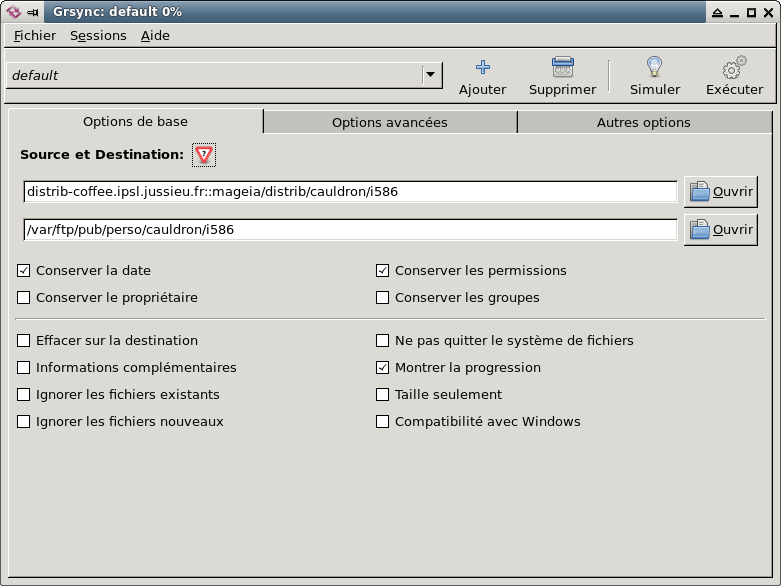Open the Aide menu
The width and height of the screenshot is (781, 586).
click(155, 36)
